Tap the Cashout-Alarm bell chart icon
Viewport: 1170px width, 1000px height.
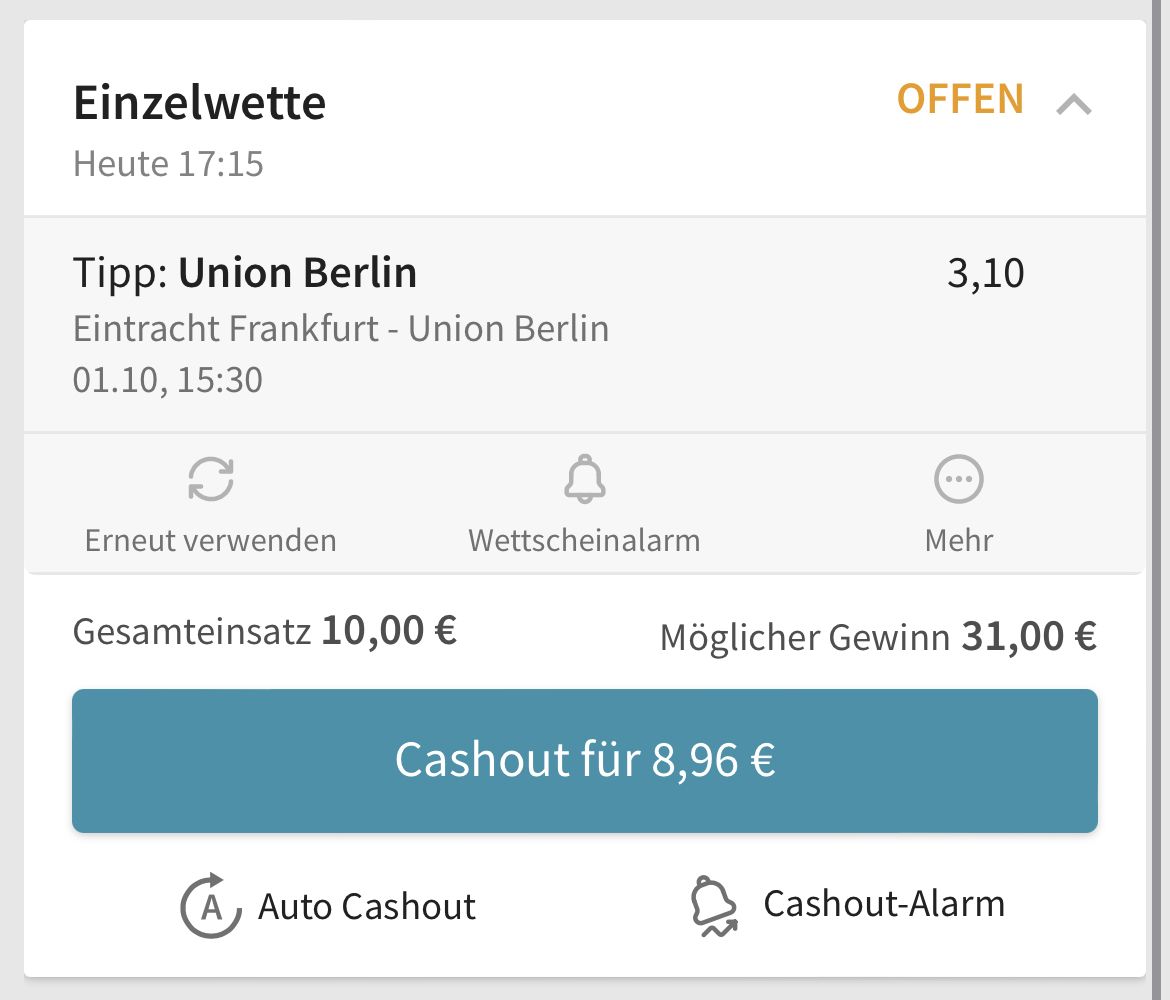click(x=714, y=905)
